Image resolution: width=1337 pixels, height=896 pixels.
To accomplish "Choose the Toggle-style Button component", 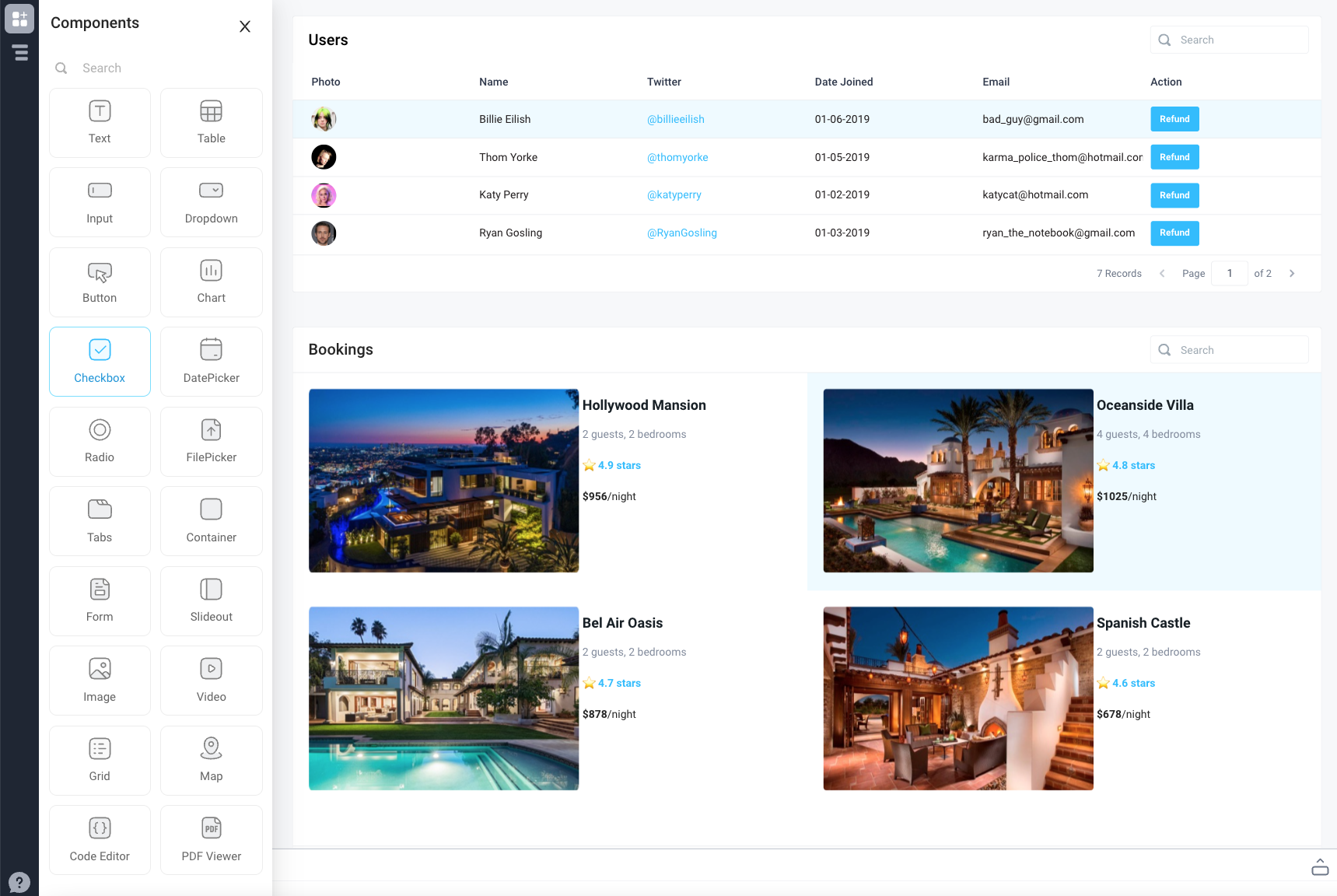I will (100, 282).
